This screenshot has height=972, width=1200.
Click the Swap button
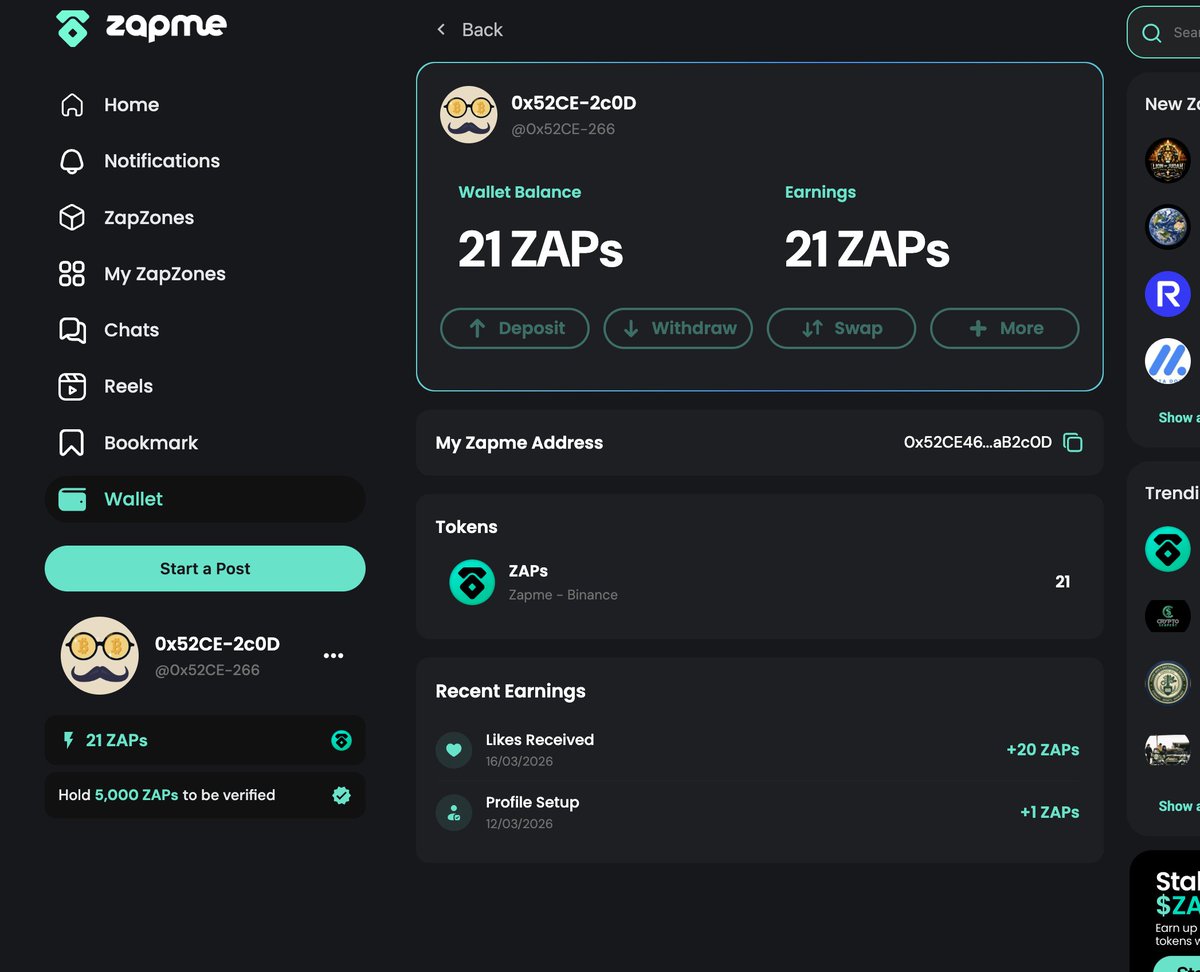(x=841, y=328)
